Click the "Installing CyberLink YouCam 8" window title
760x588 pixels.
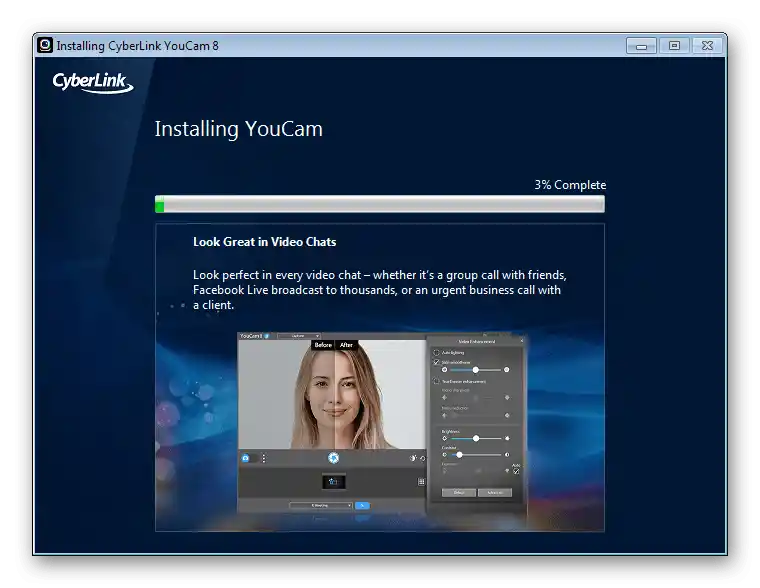click(138, 46)
